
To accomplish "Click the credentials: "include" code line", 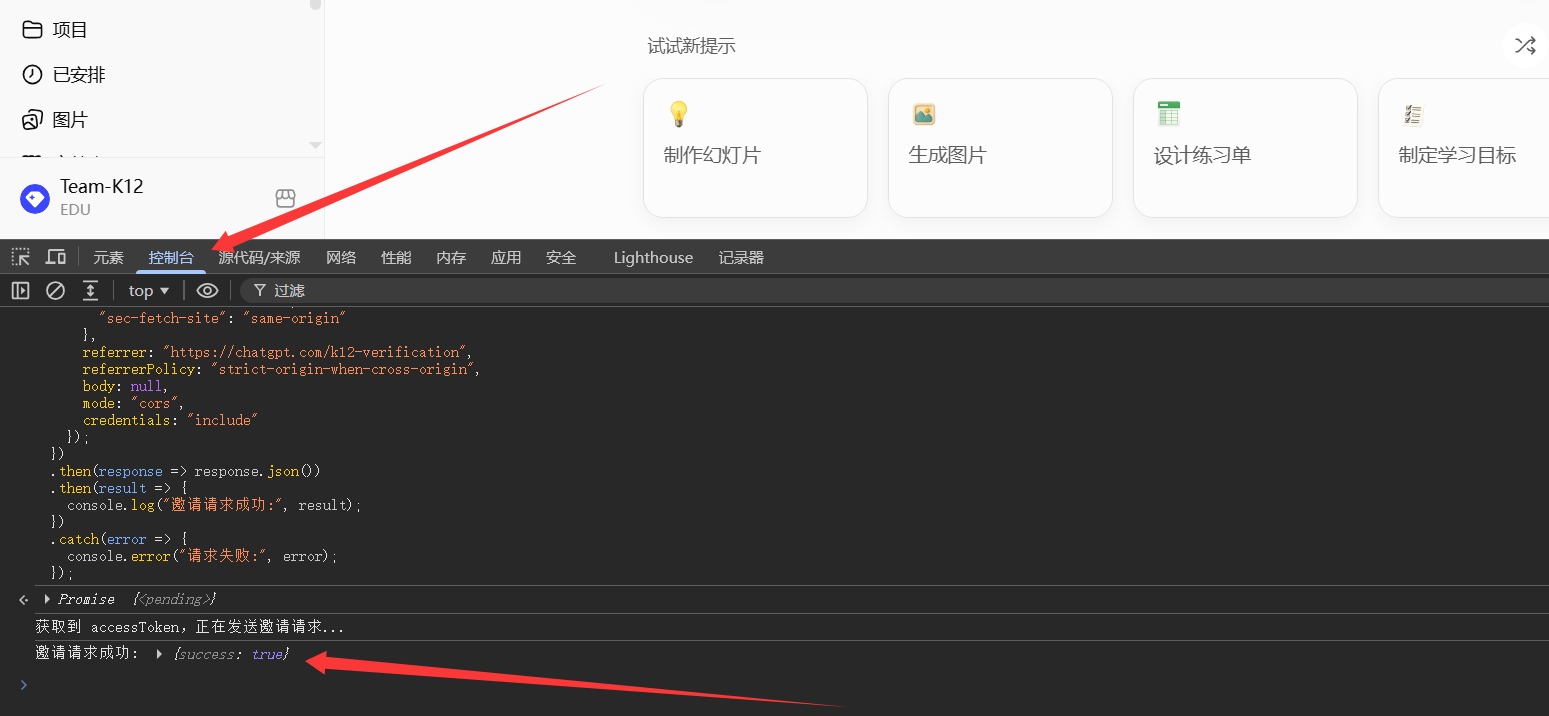I will [x=170, y=420].
